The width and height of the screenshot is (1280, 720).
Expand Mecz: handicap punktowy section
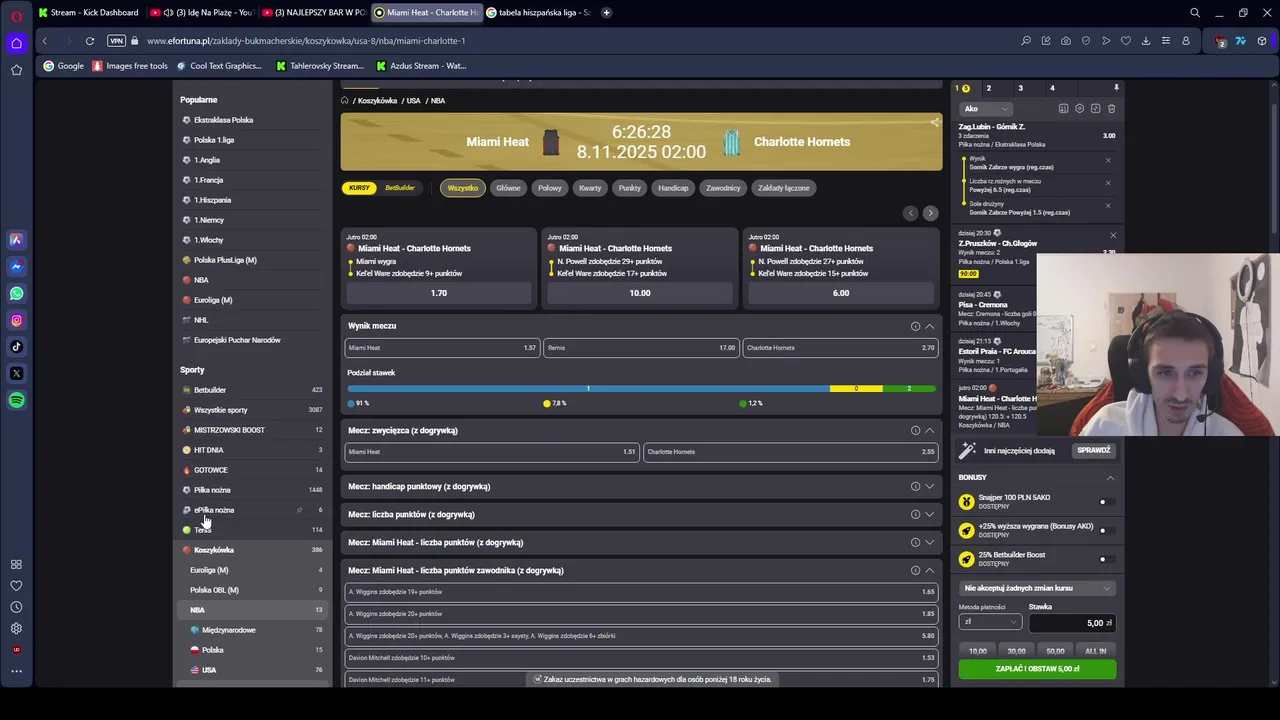click(930, 486)
